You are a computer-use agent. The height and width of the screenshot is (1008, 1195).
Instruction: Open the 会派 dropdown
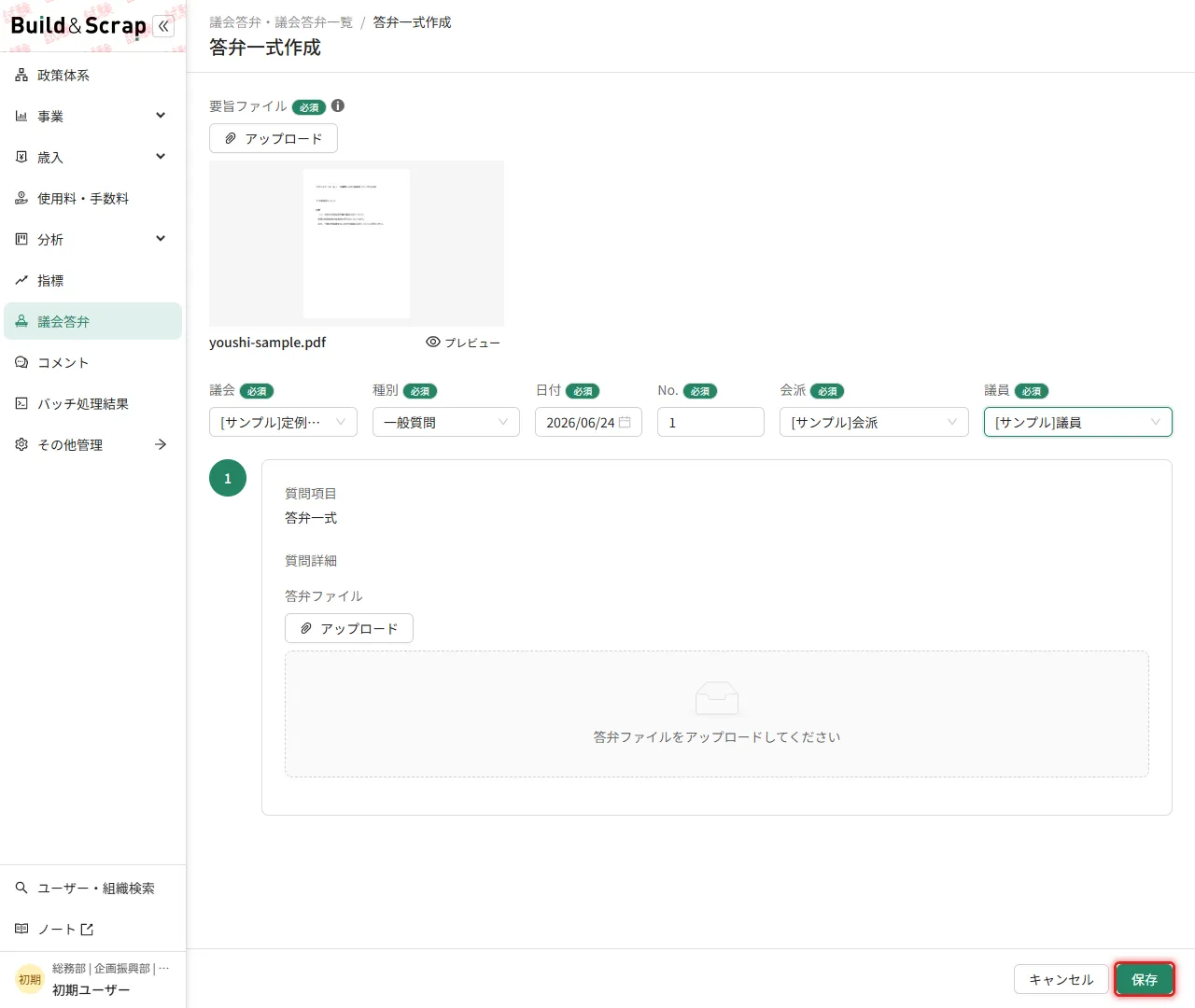874,422
